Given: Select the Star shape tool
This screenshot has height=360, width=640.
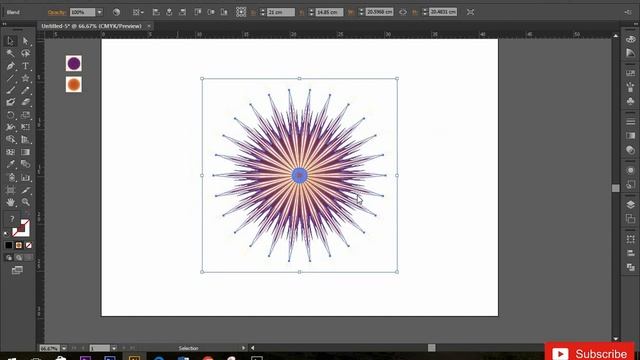Looking at the screenshot, I should click(x=25, y=78).
